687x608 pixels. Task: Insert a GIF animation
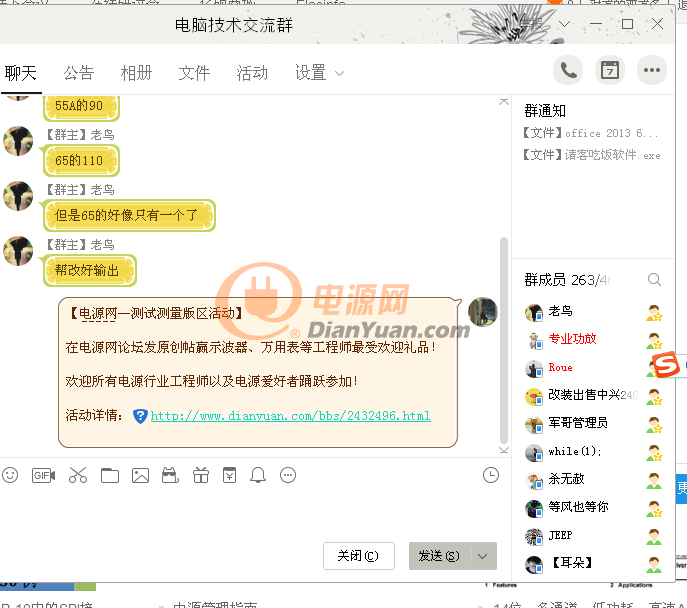[x=43, y=475]
